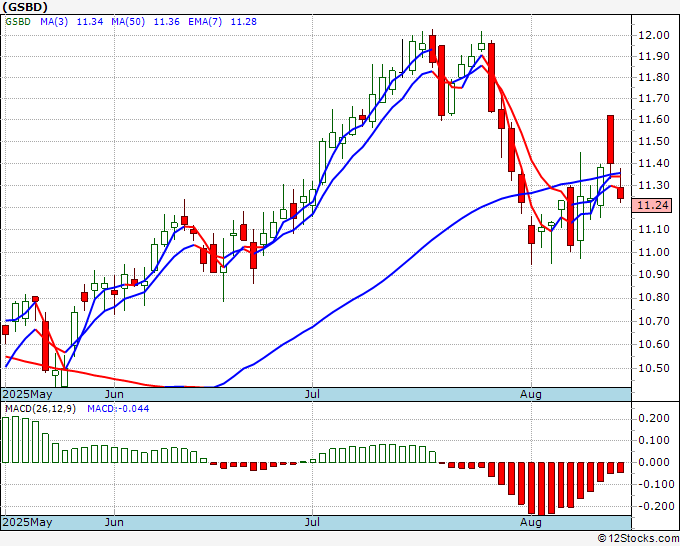Click Jun on the MACD panel axis
The image size is (680, 546).
click(x=114, y=522)
